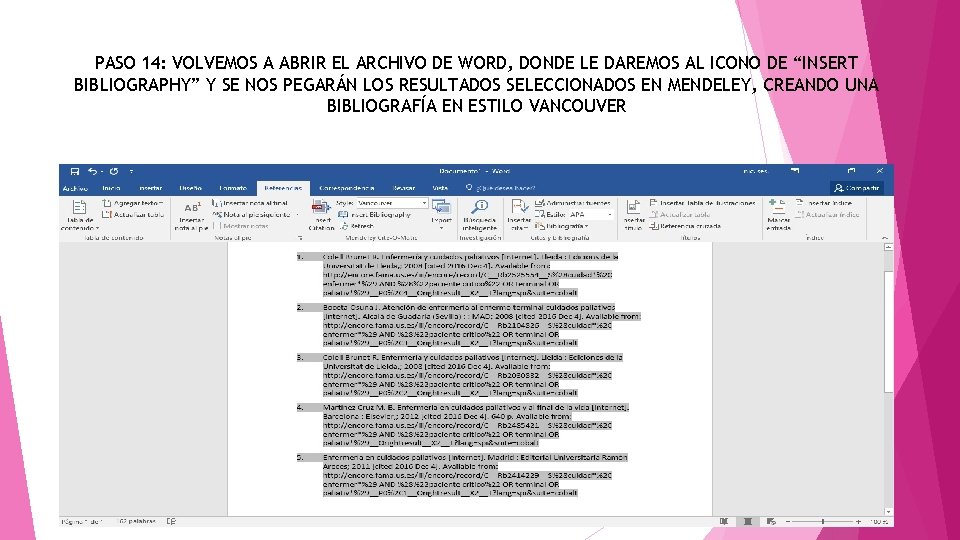The image size is (960, 540).
Task: Click the page count in status bar
Action: point(81,522)
